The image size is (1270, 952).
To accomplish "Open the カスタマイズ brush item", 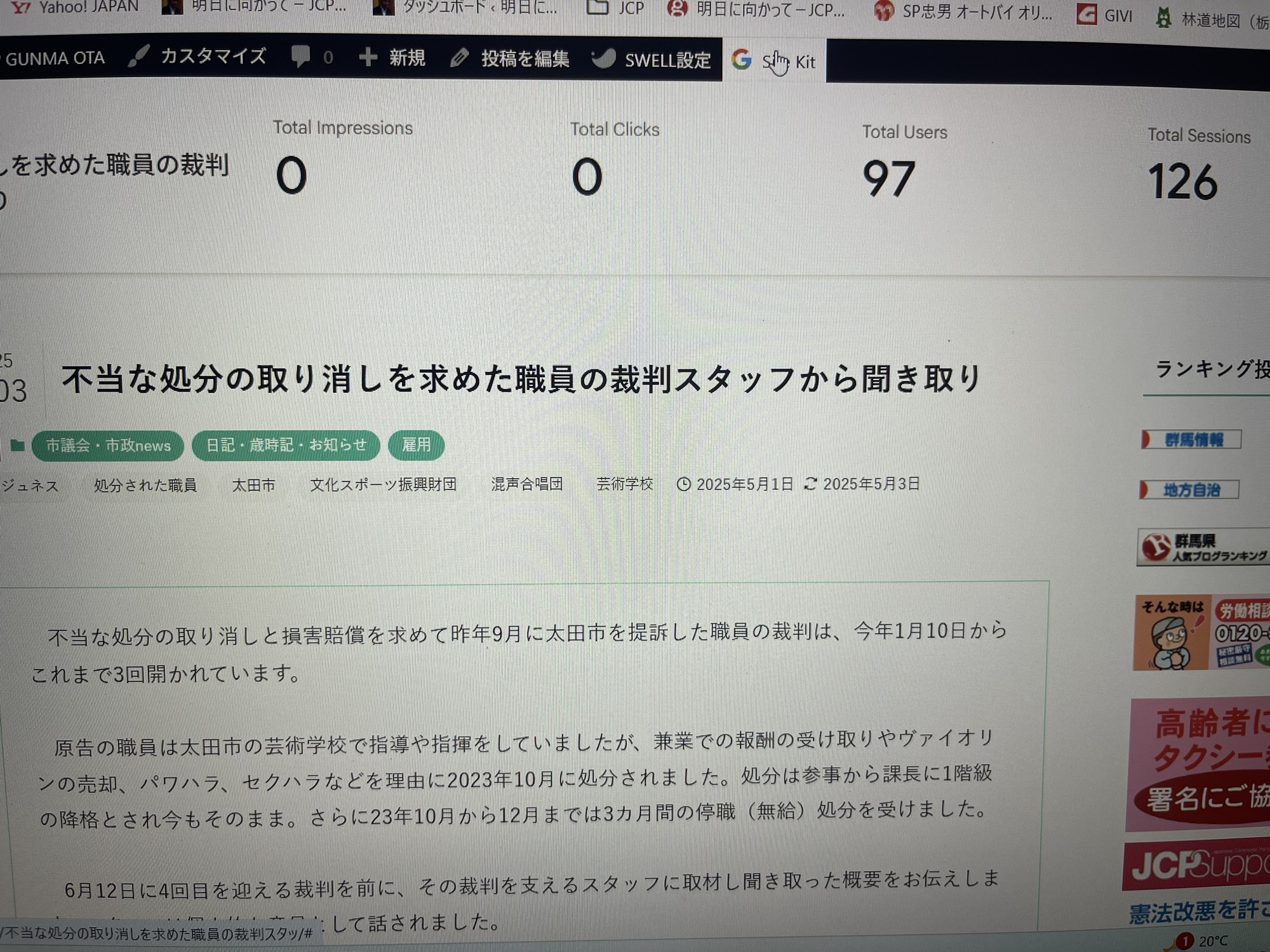I will 197,56.
